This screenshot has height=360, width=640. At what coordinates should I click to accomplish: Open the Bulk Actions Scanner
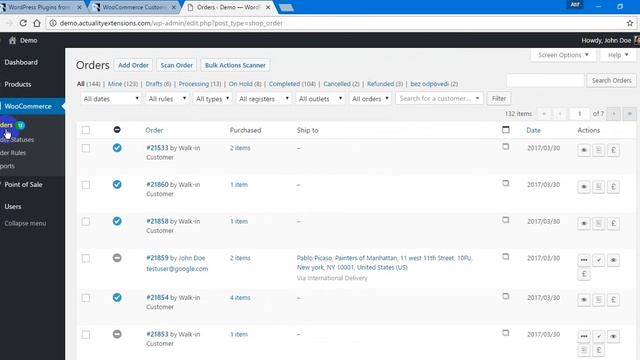235,65
